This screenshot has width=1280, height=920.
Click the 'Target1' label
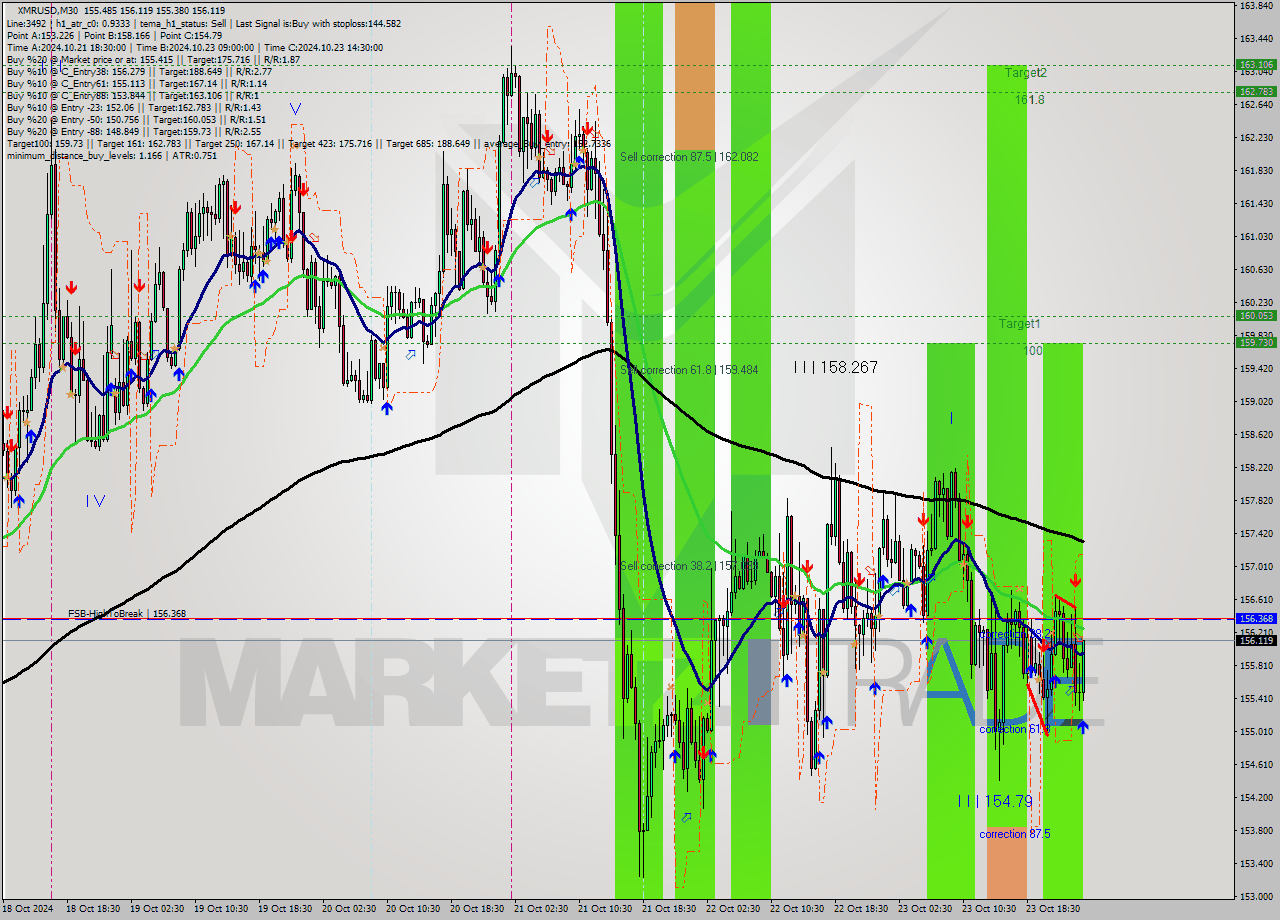[x=1020, y=324]
